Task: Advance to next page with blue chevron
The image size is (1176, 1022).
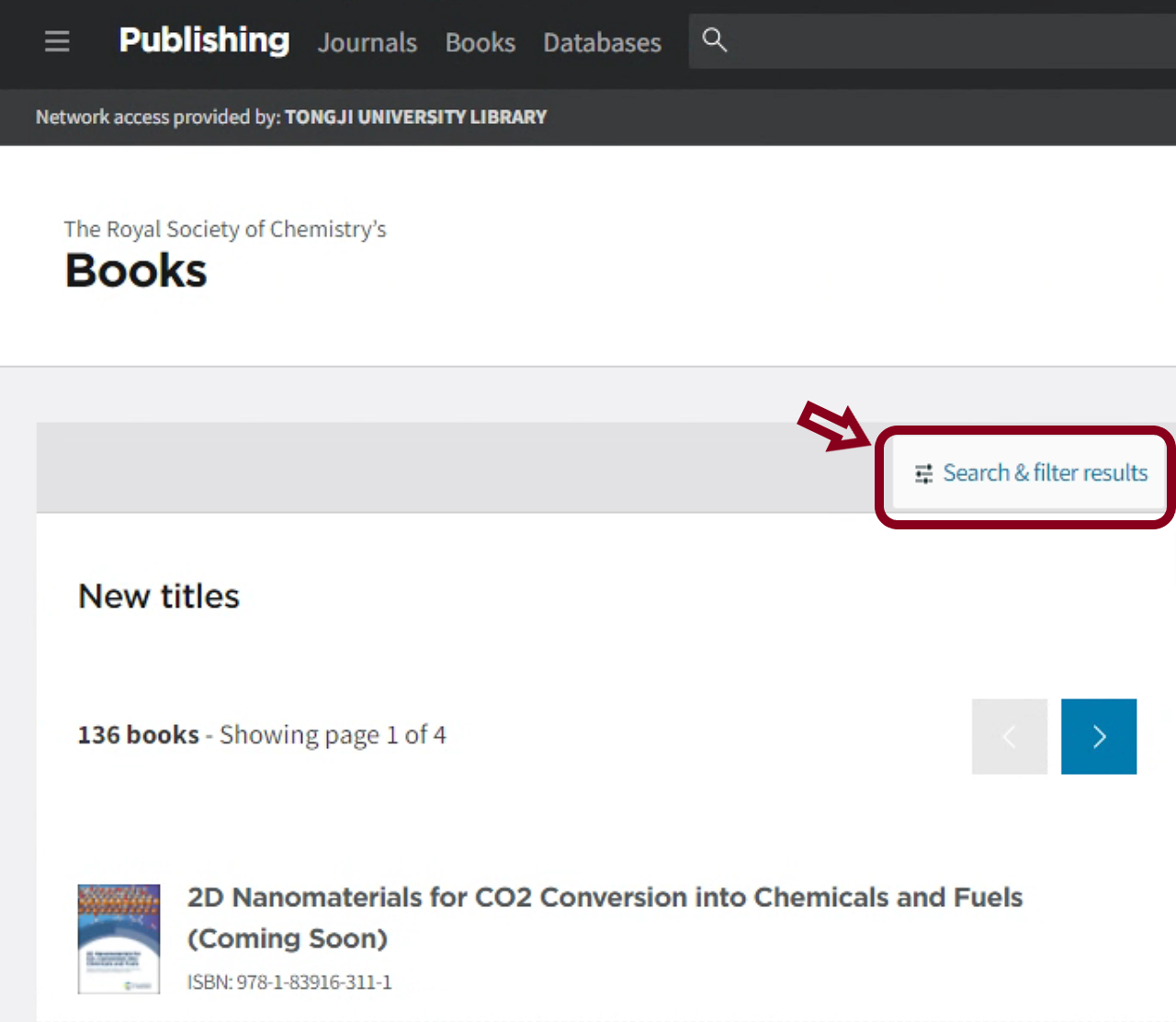Action: click(1098, 736)
